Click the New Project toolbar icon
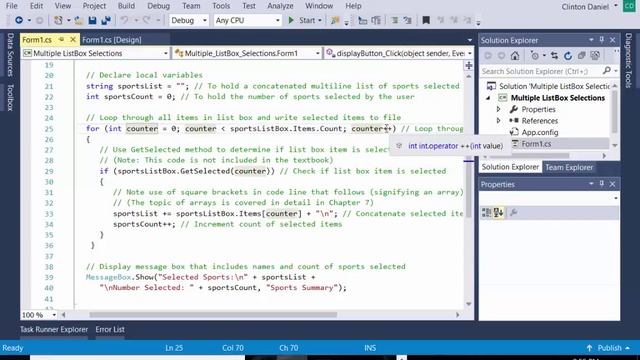 click(58, 20)
